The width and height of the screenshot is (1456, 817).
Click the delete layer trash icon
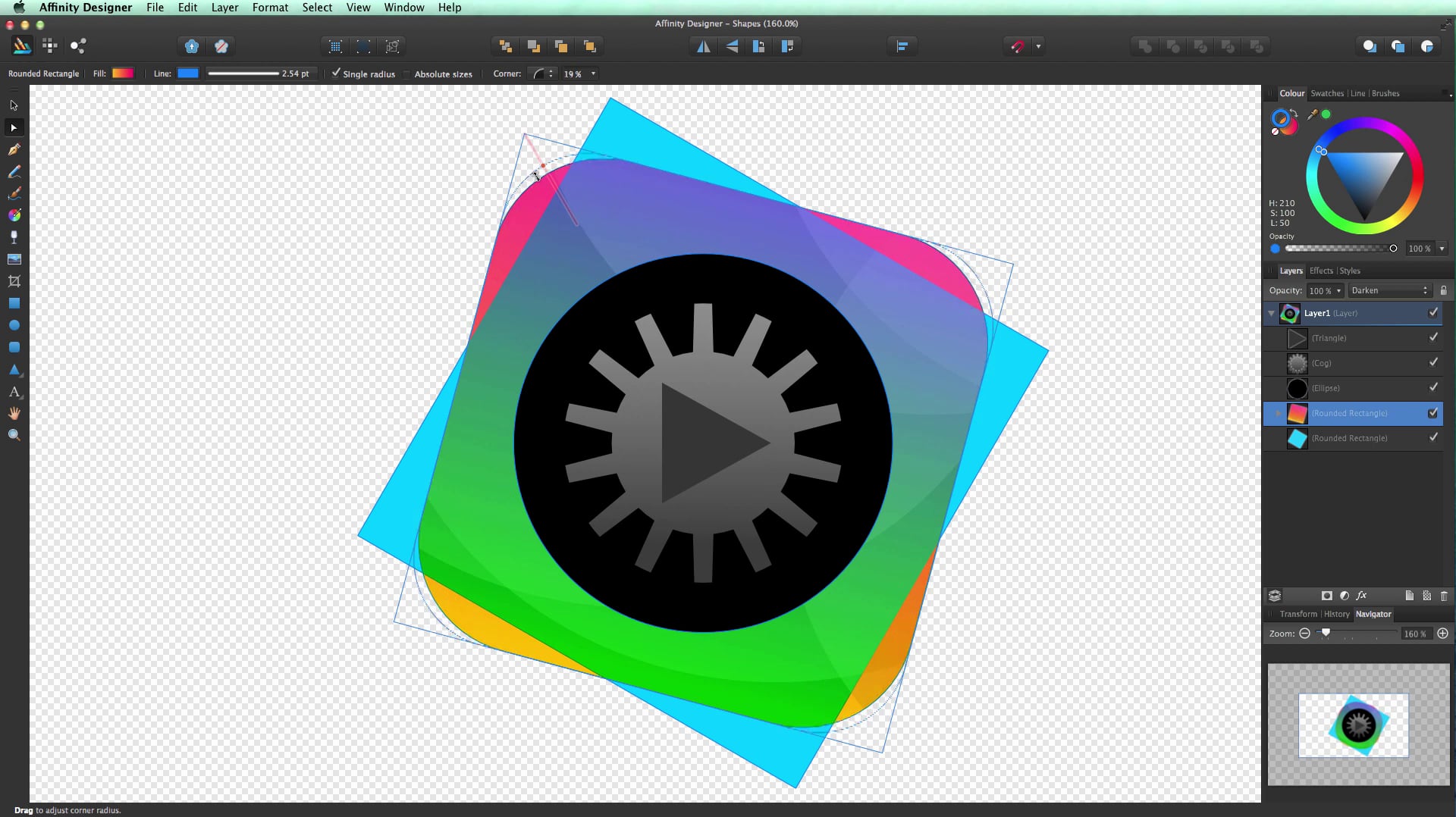pyautogui.click(x=1444, y=596)
